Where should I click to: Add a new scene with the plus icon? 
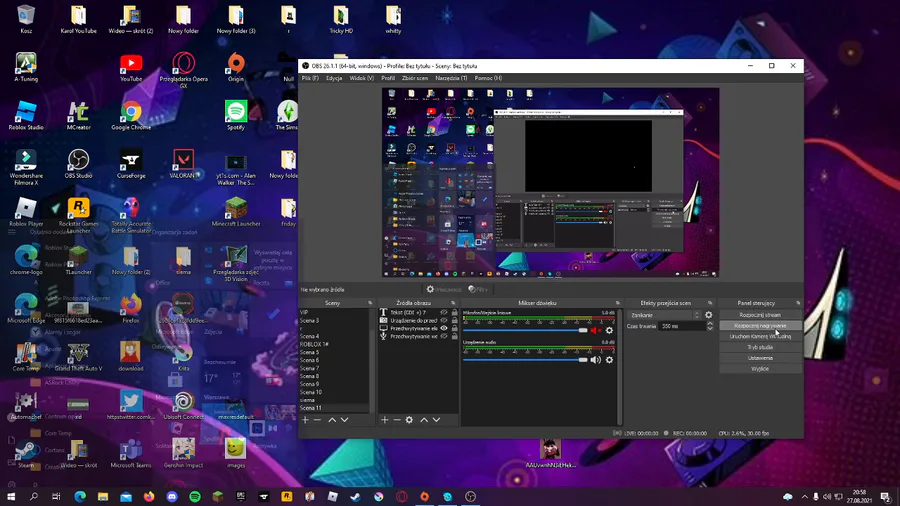coord(306,420)
